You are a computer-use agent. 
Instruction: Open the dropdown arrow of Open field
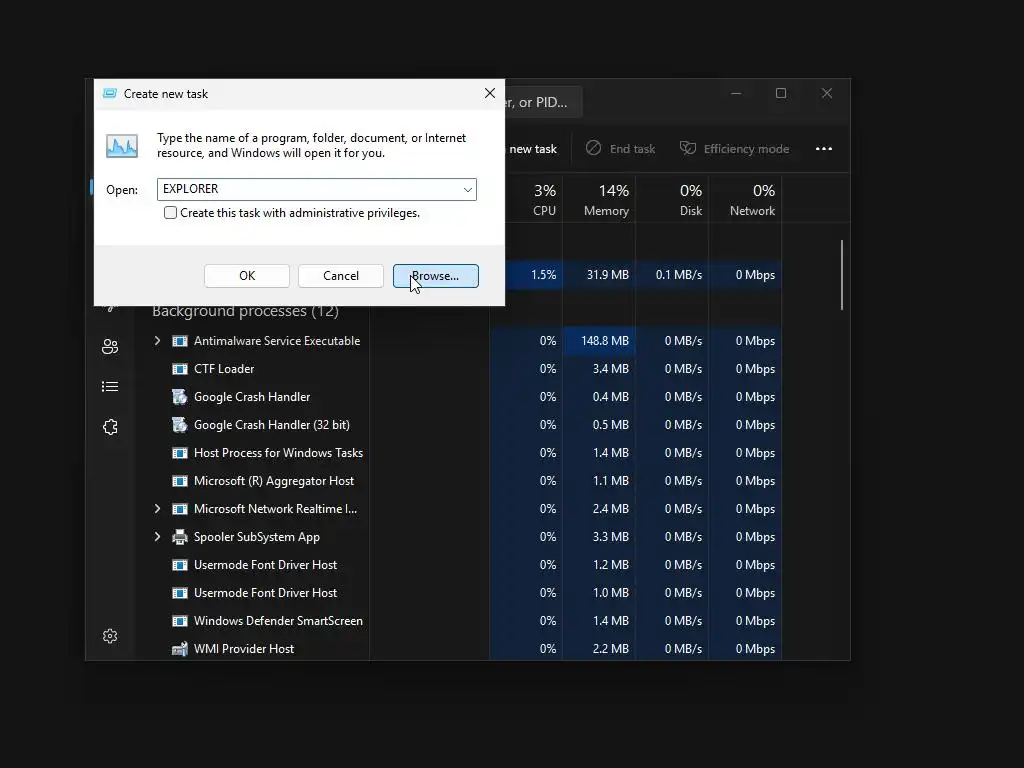(x=468, y=189)
